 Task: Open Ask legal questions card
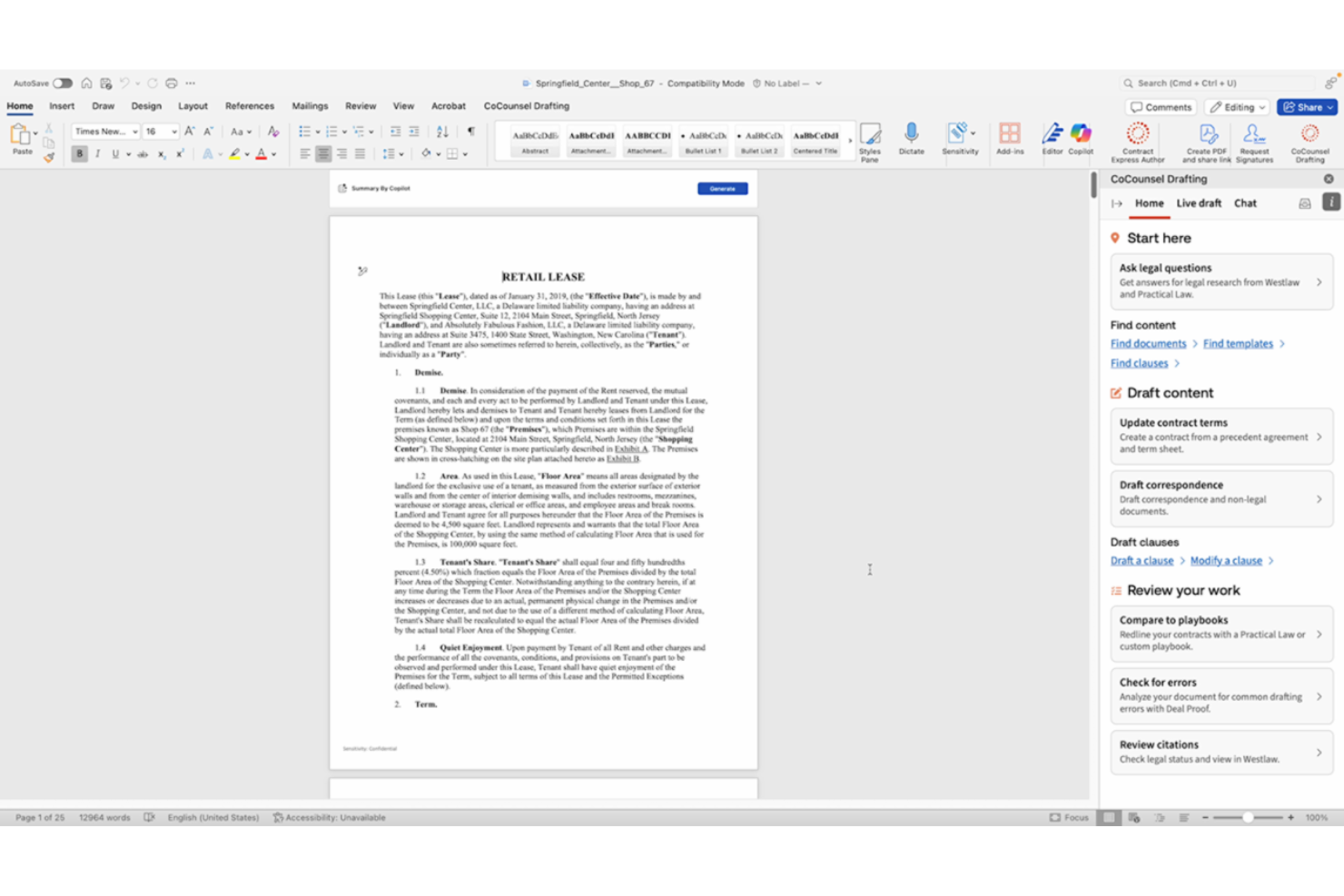tap(1221, 281)
